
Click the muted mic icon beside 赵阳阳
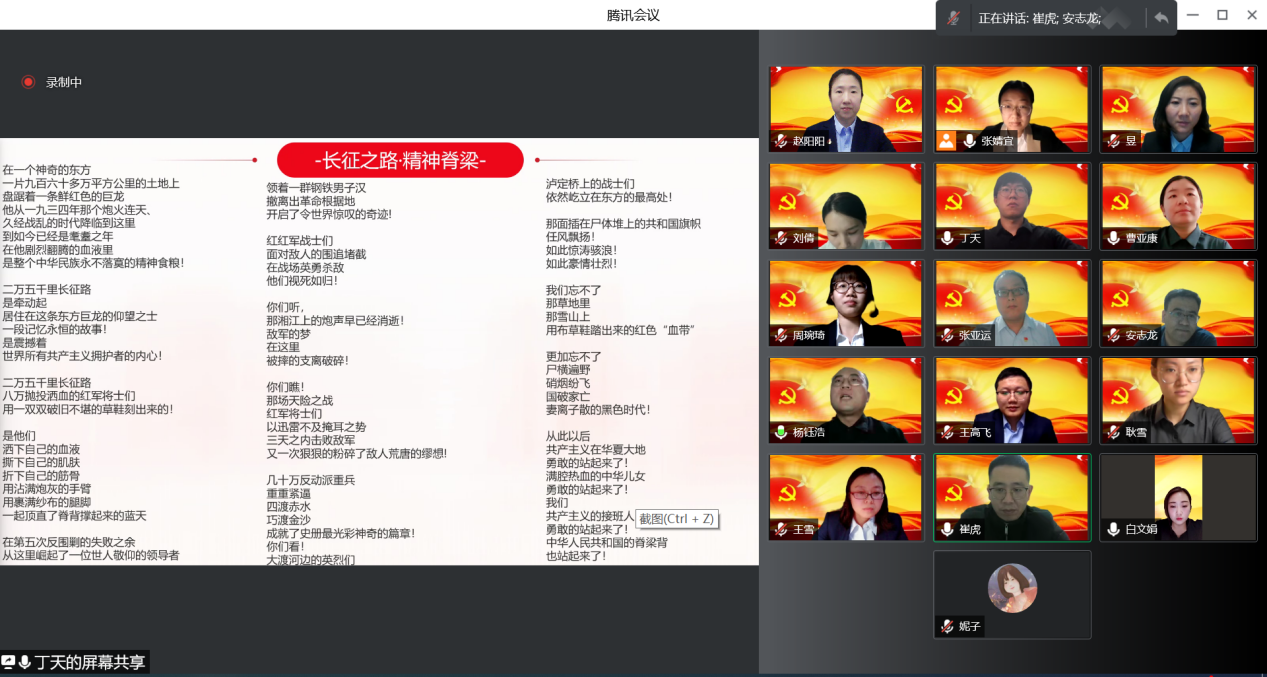tap(781, 141)
